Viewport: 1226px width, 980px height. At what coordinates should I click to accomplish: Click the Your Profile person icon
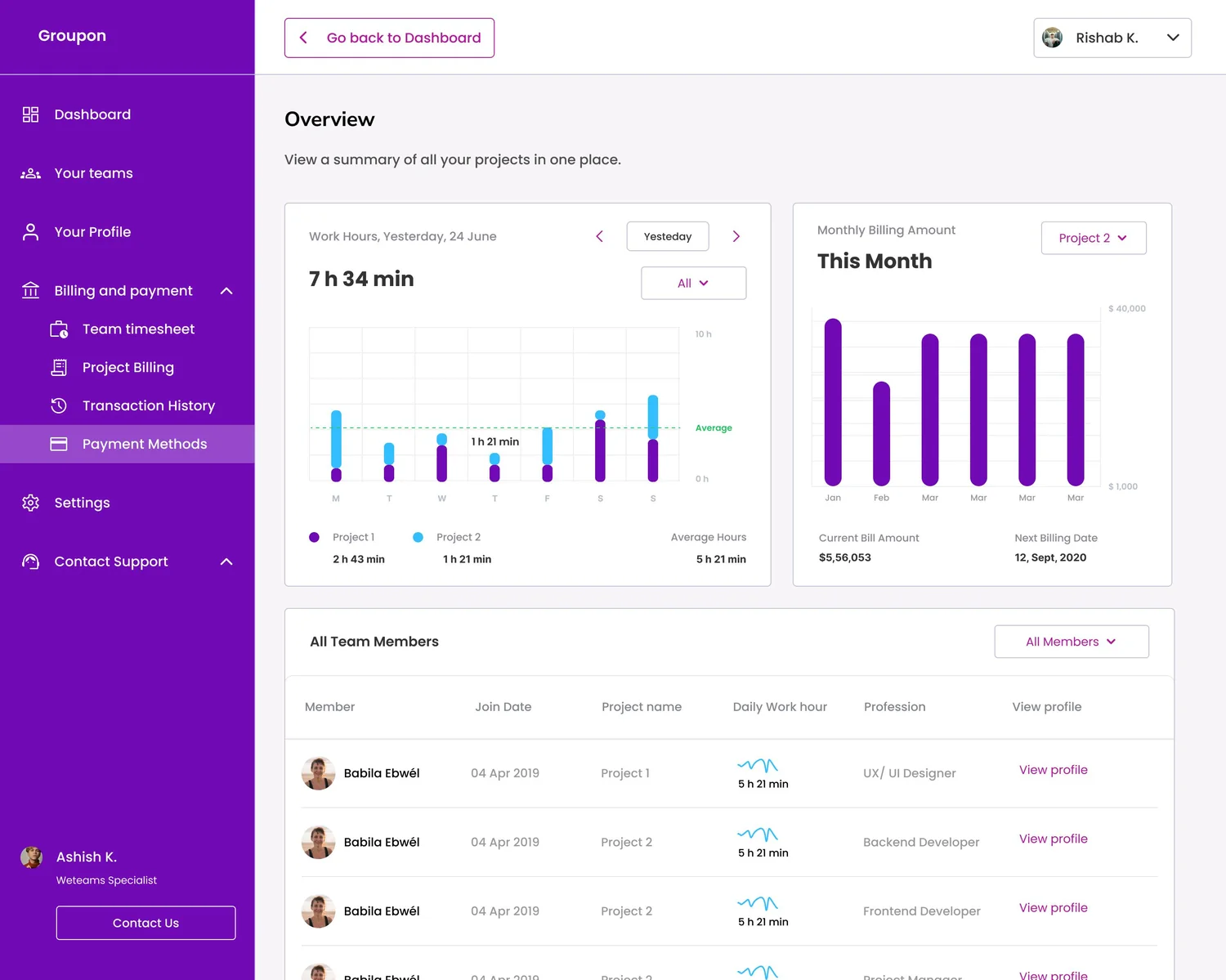(30, 232)
